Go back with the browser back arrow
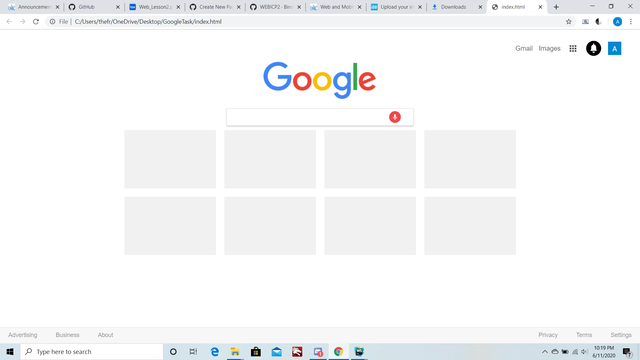640x360 pixels. click(x=9, y=22)
